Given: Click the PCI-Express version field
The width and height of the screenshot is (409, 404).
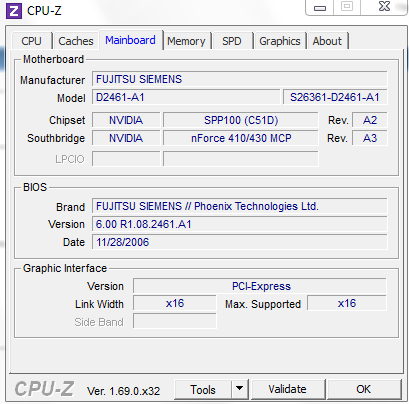Looking at the screenshot, I should (x=260, y=286).
